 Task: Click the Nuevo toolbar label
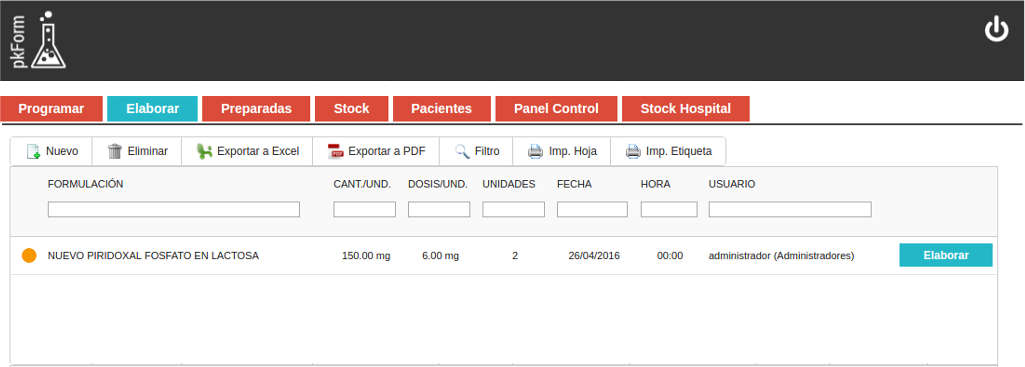click(62, 152)
